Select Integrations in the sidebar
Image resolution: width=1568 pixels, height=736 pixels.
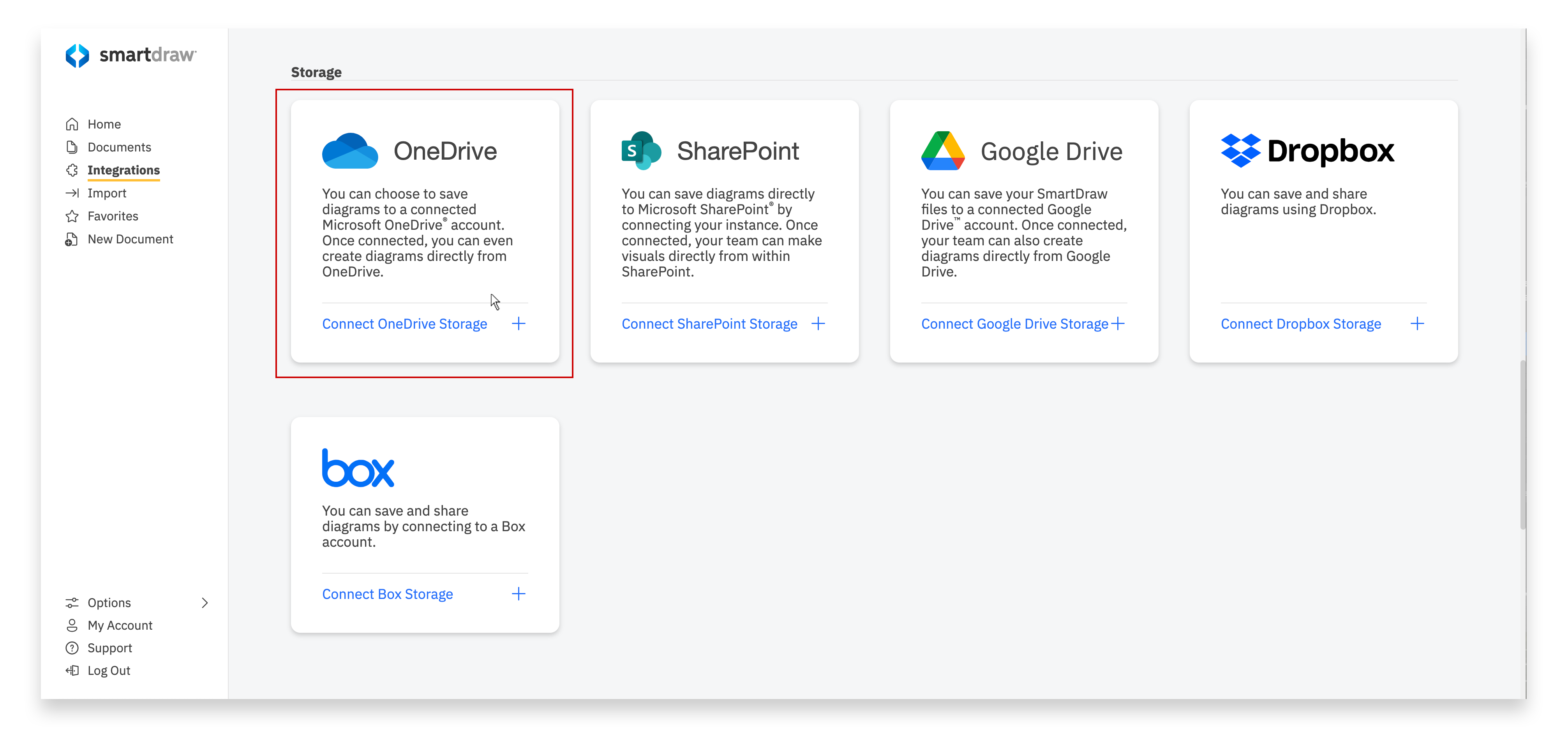[x=123, y=170]
